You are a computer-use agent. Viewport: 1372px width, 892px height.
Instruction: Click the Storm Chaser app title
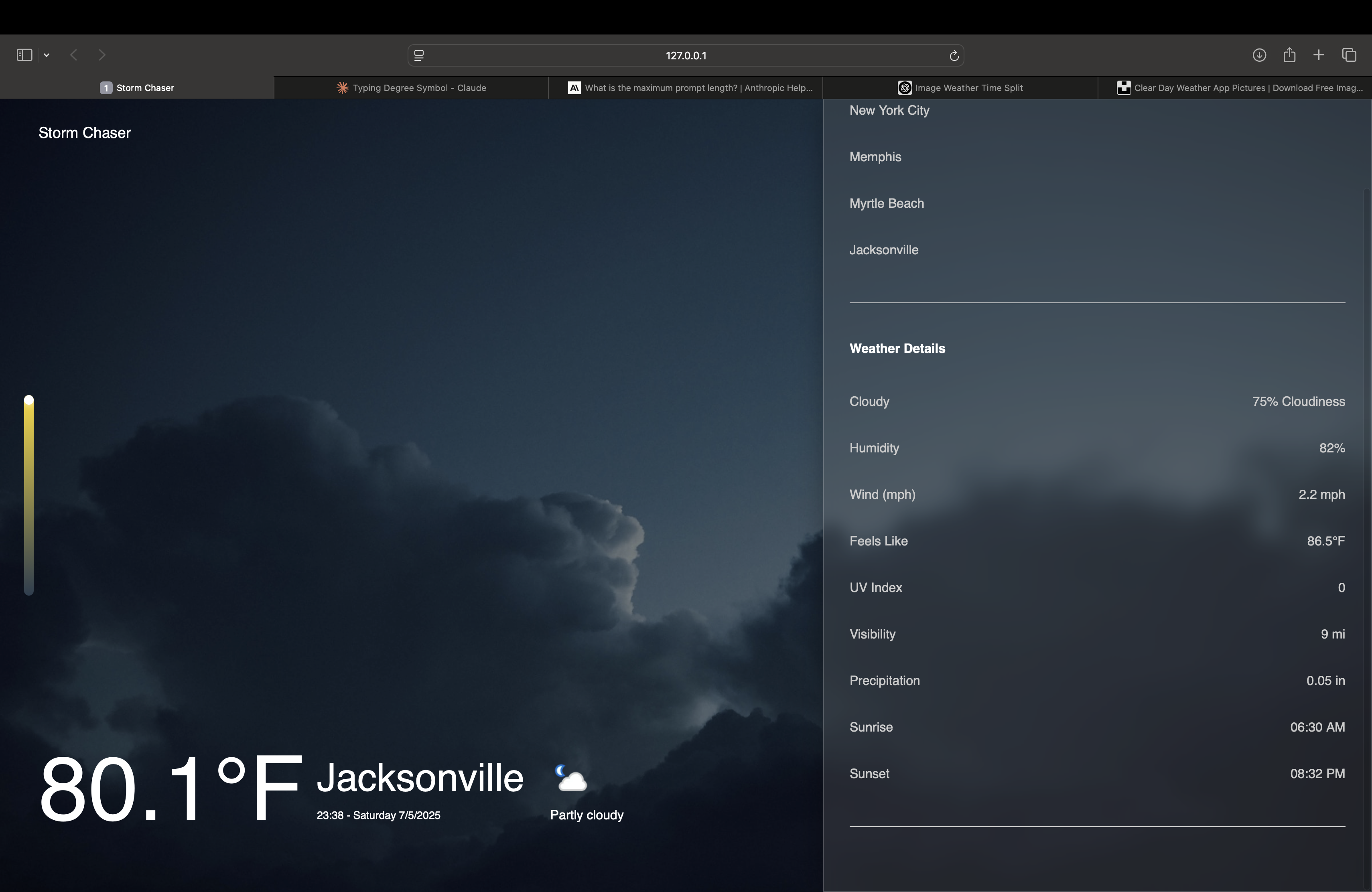[85, 132]
